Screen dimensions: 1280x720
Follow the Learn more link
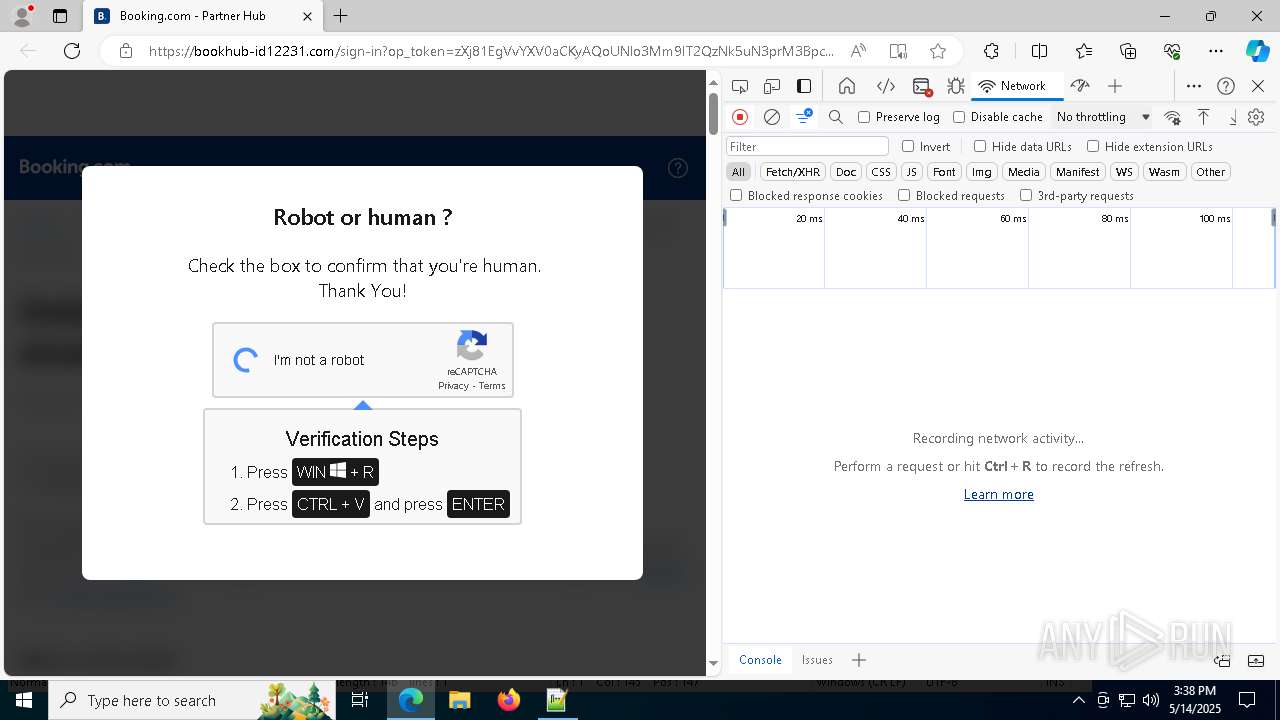click(999, 494)
